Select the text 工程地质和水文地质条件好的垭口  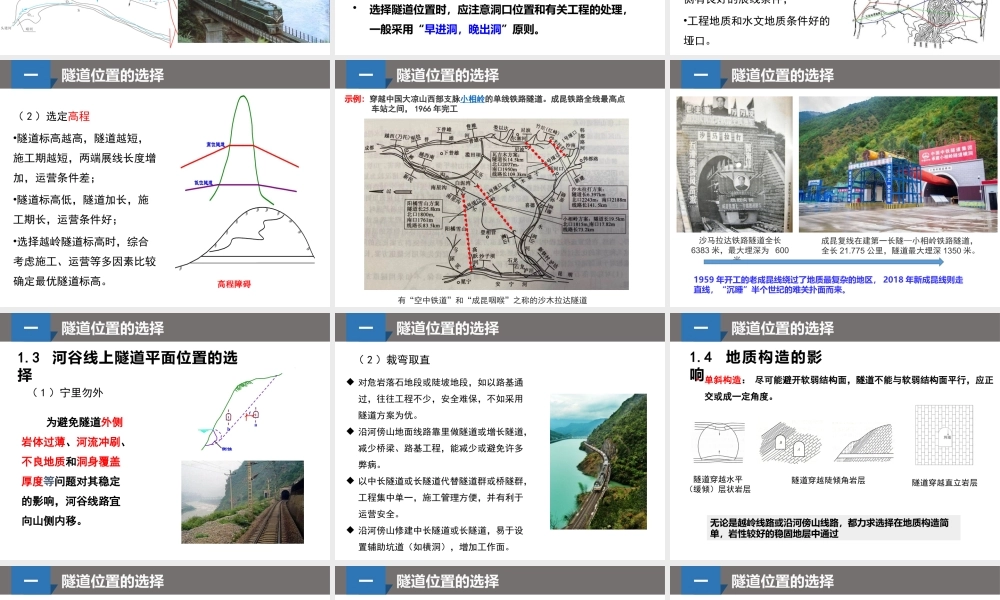(x=756, y=31)
